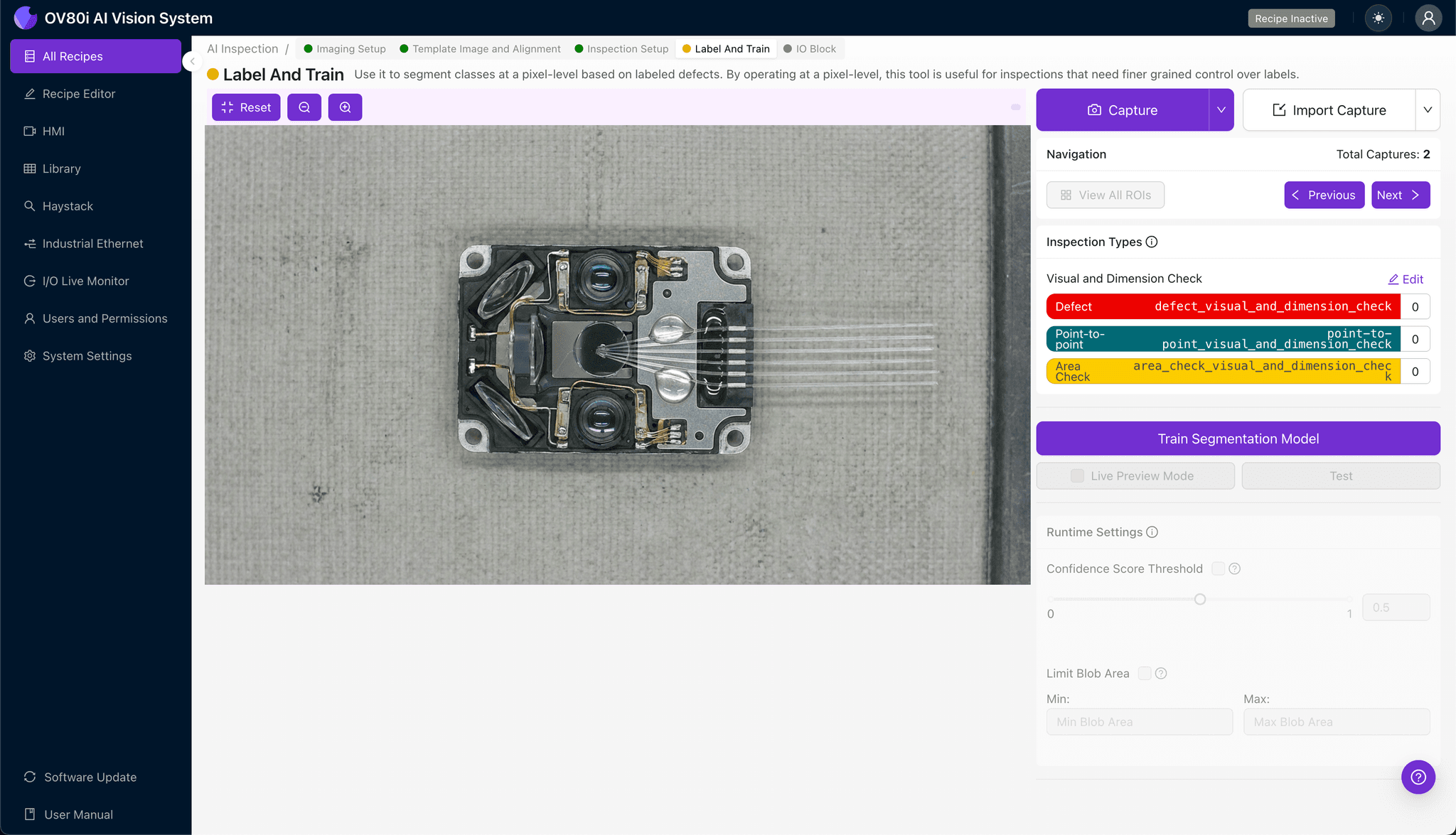This screenshot has width=1456, height=835.
Task: Enable the Confidence Score Threshold checkbox
Action: [1218, 569]
